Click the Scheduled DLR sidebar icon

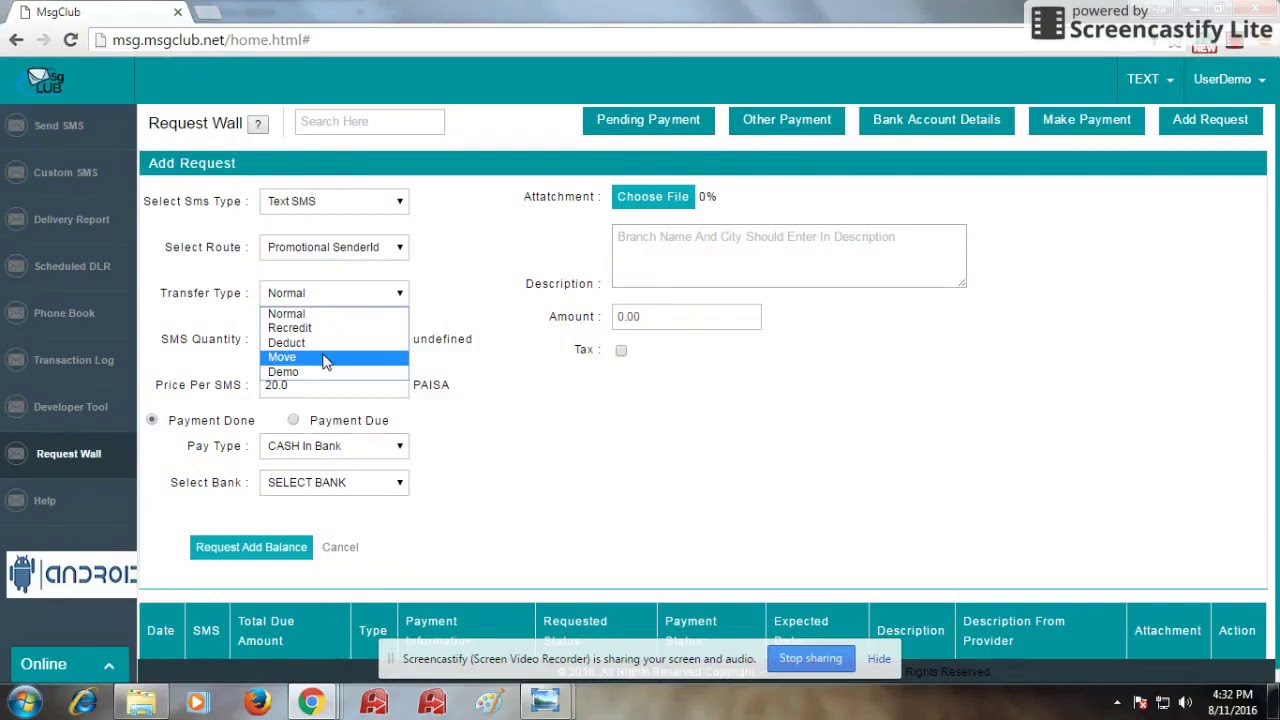tap(16, 267)
